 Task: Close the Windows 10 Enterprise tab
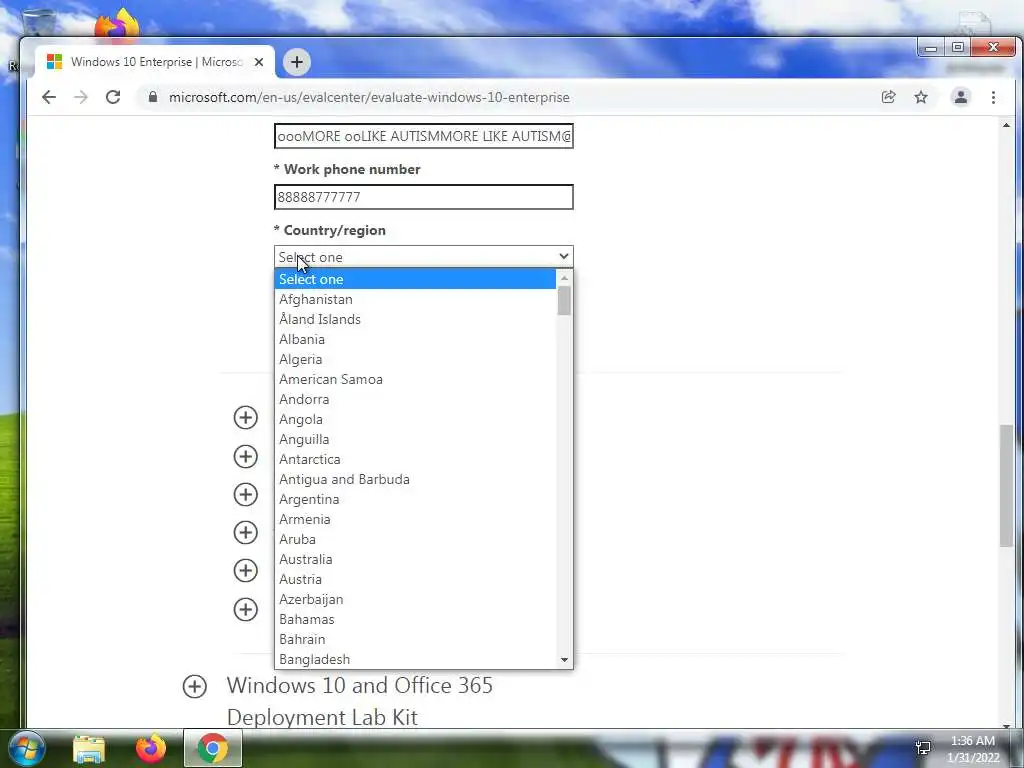pyautogui.click(x=259, y=62)
